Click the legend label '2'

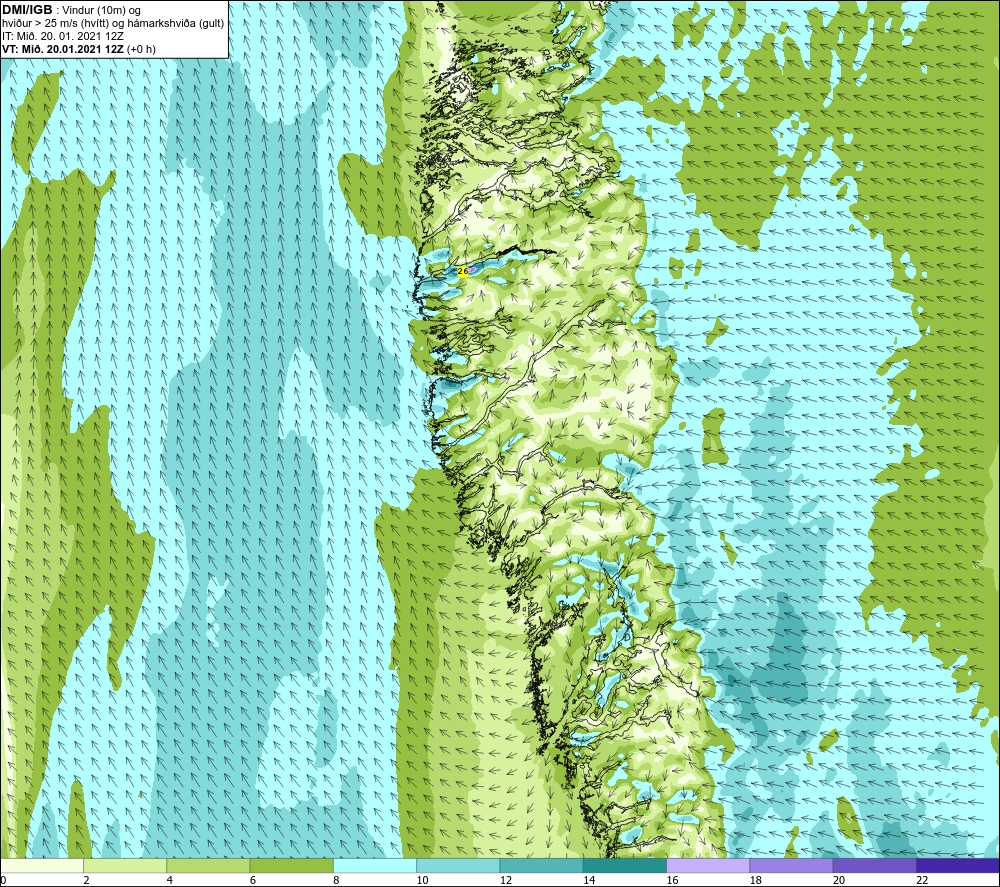tap(86, 881)
